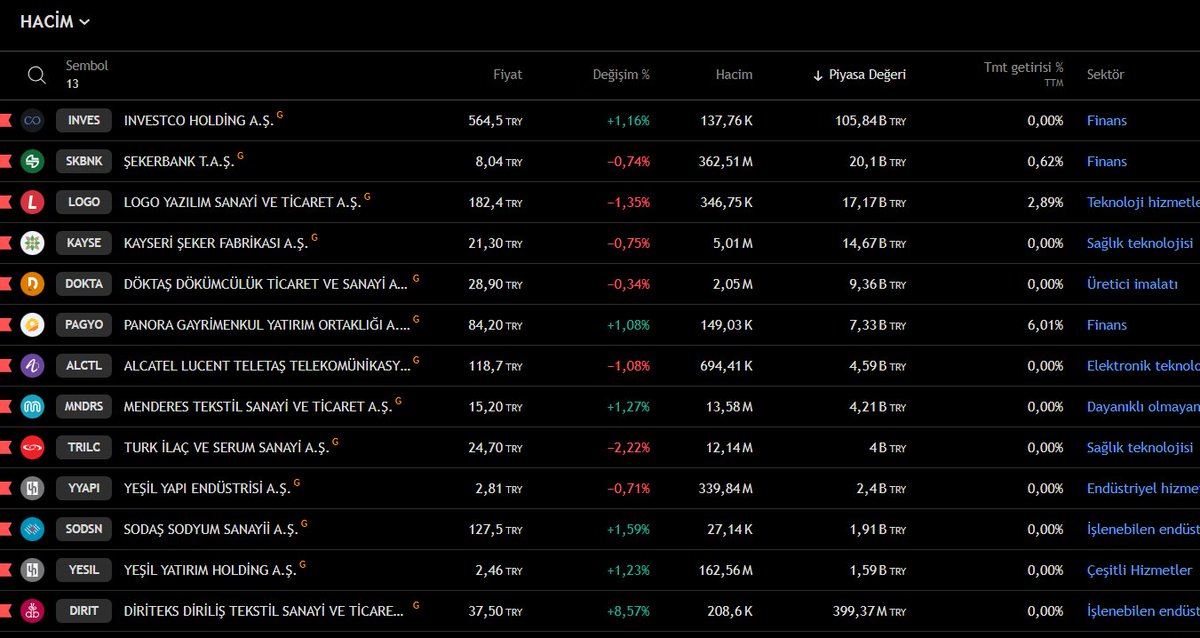The height and width of the screenshot is (638, 1200).
Task: Select SODAŞ SODYUM SANAYİİ A.Ş. name
Action: click(211, 529)
